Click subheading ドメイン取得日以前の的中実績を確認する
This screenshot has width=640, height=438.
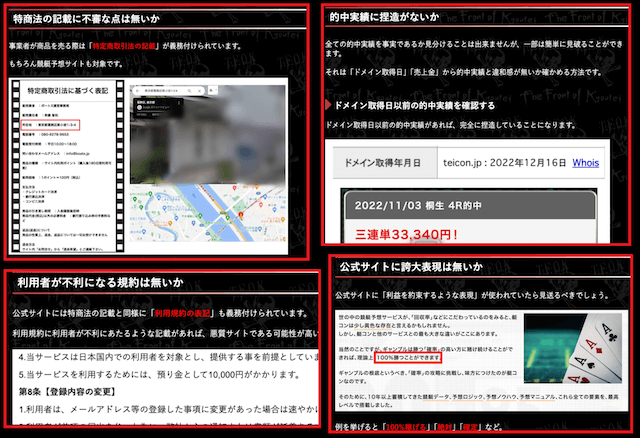click(415, 106)
